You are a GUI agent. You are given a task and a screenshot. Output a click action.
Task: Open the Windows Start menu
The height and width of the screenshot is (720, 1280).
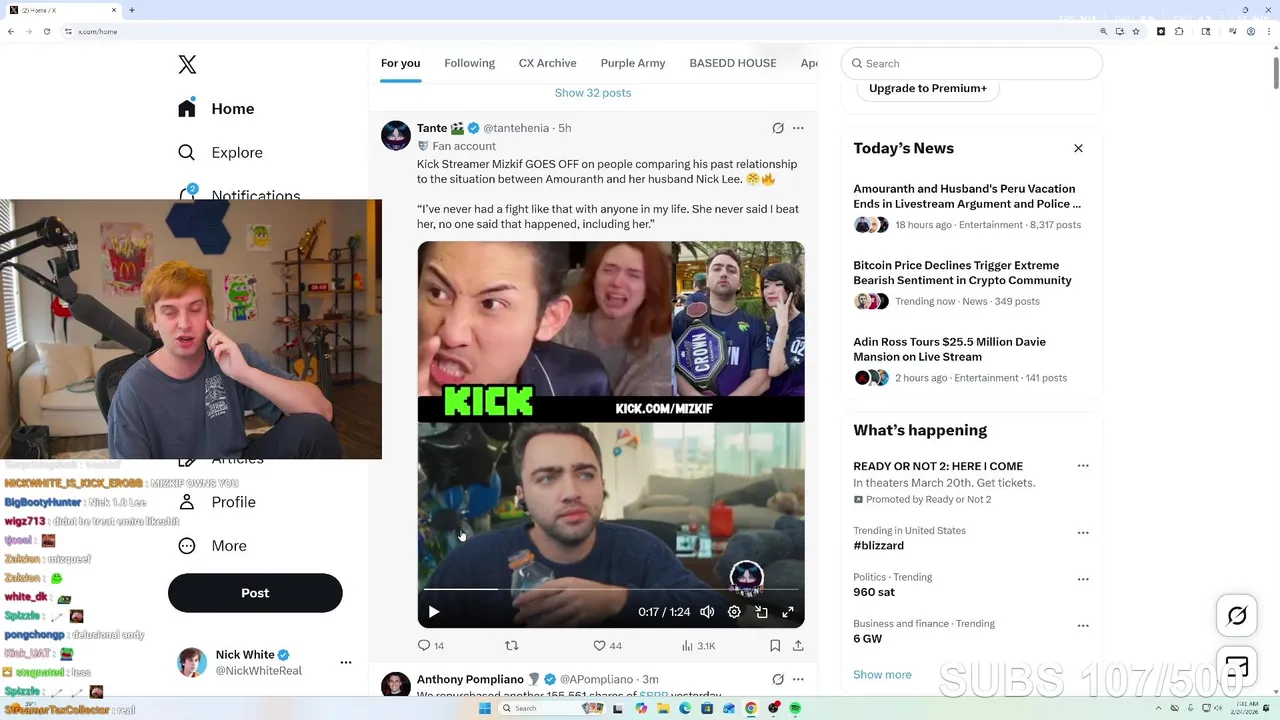(485, 708)
